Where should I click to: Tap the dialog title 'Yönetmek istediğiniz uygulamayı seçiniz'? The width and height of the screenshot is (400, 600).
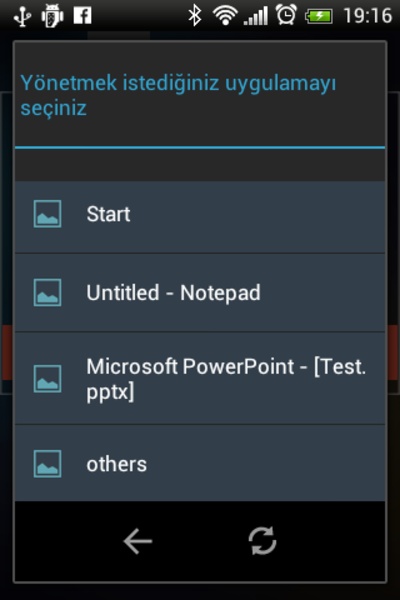(178, 95)
